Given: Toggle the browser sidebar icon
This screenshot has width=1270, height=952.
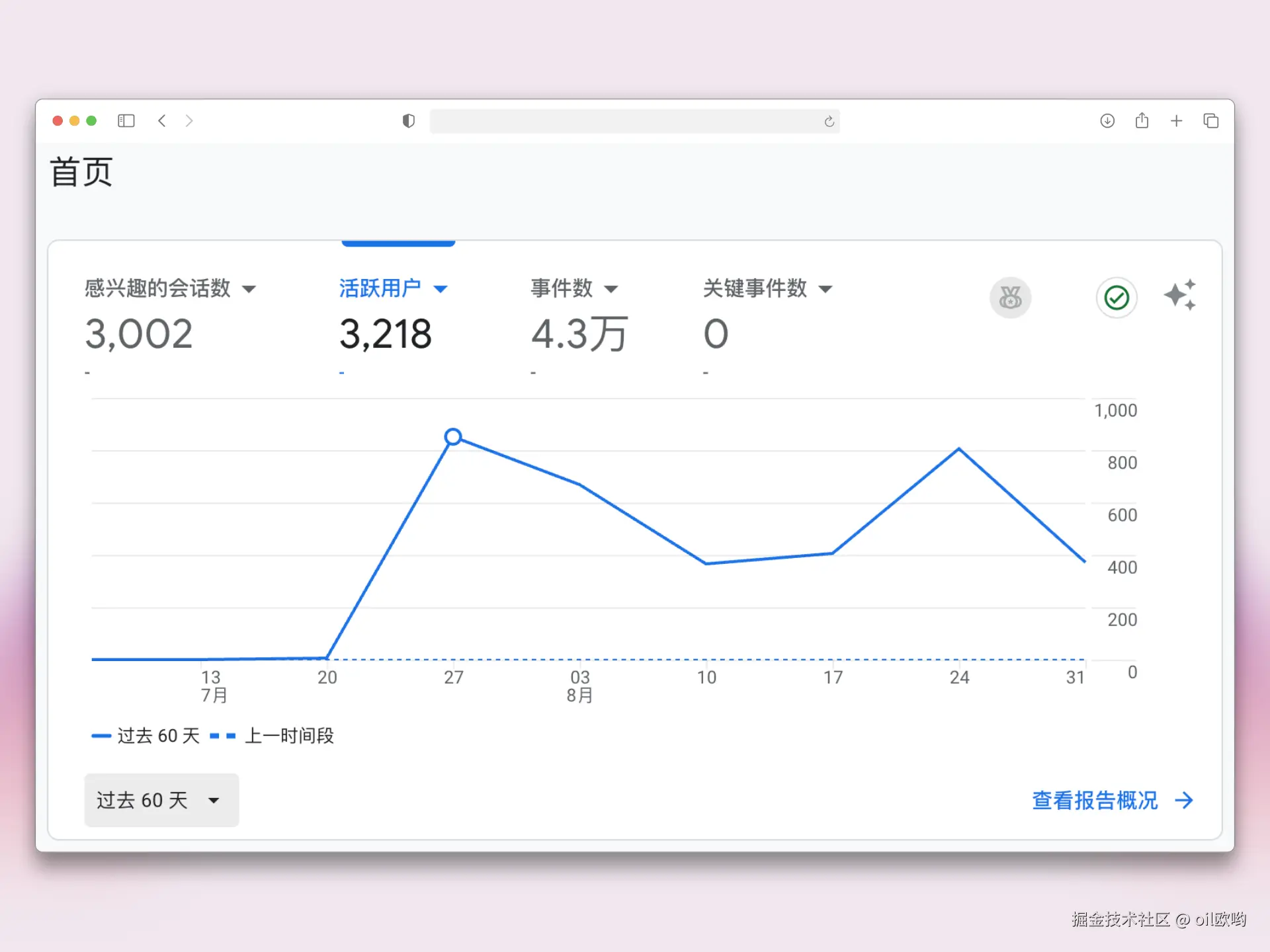Looking at the screenshot, I should pyautogui.click(x=126, y=121).
